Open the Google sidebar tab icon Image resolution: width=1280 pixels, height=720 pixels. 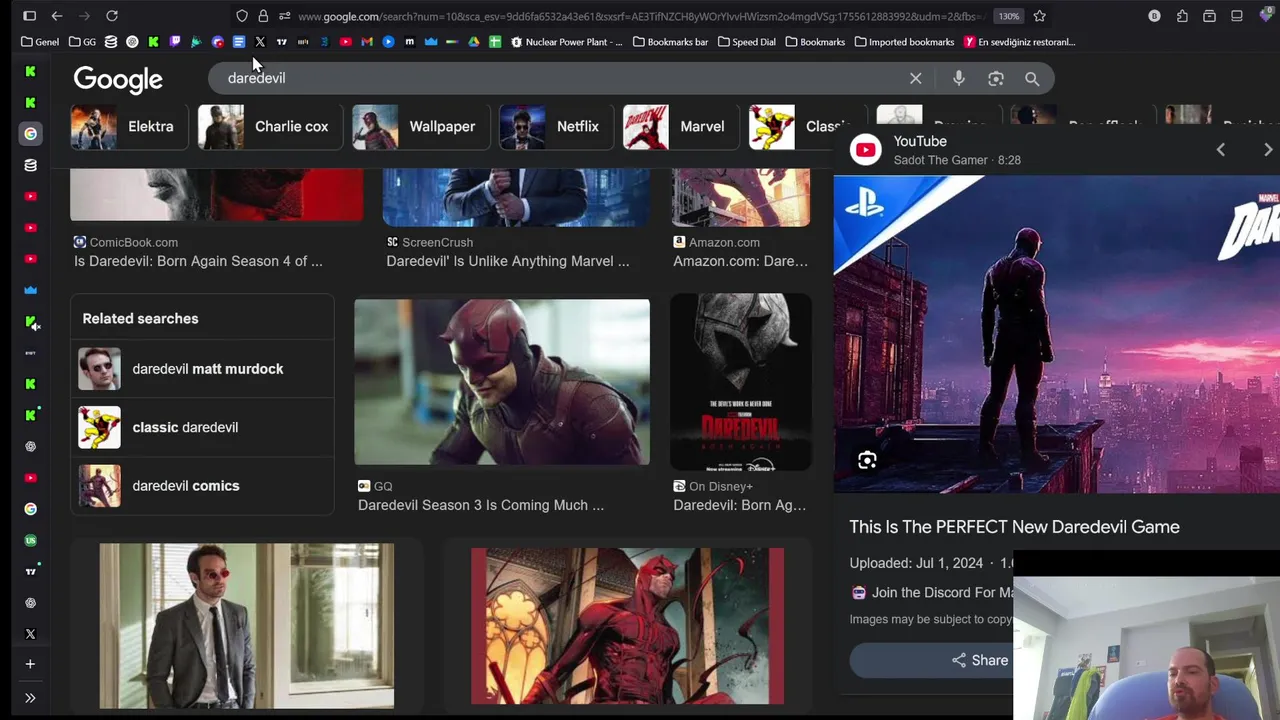pyautogui.click(x=30, y=133)
